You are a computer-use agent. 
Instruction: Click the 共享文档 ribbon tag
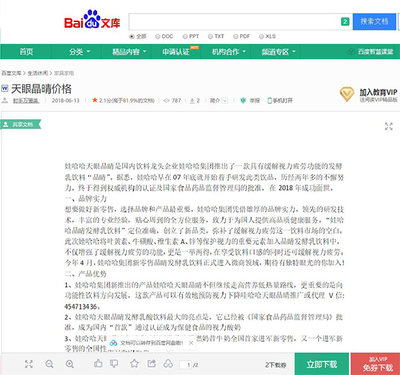pyautogui.click(x=20, y=124)
